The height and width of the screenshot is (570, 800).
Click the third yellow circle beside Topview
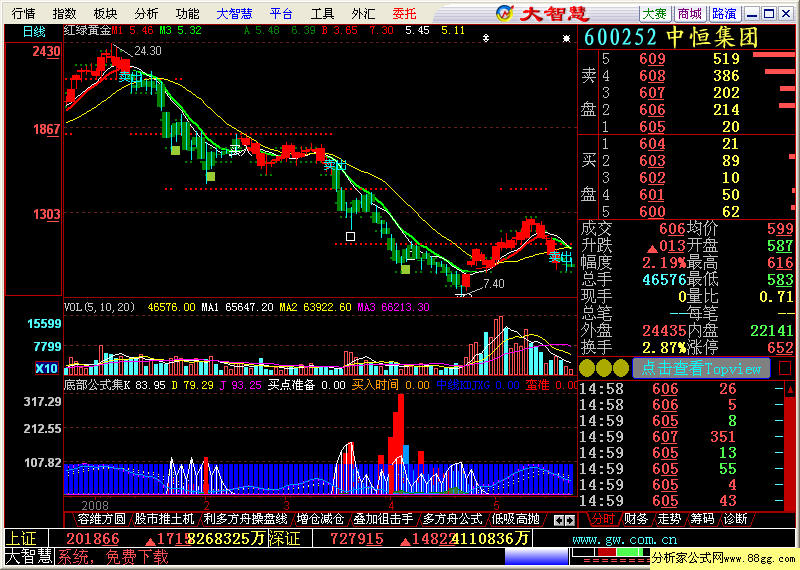coord(621,368)
